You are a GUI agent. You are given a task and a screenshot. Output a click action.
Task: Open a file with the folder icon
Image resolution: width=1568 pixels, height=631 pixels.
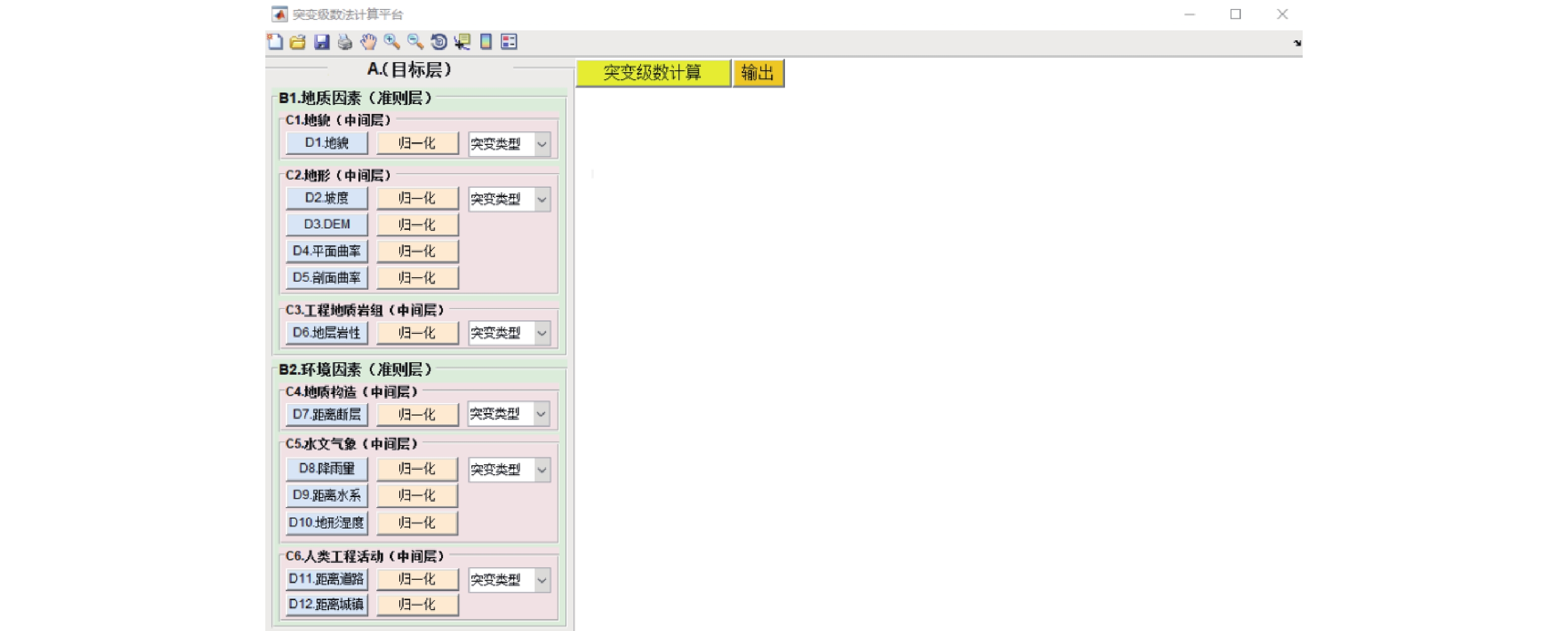(298, 41)
